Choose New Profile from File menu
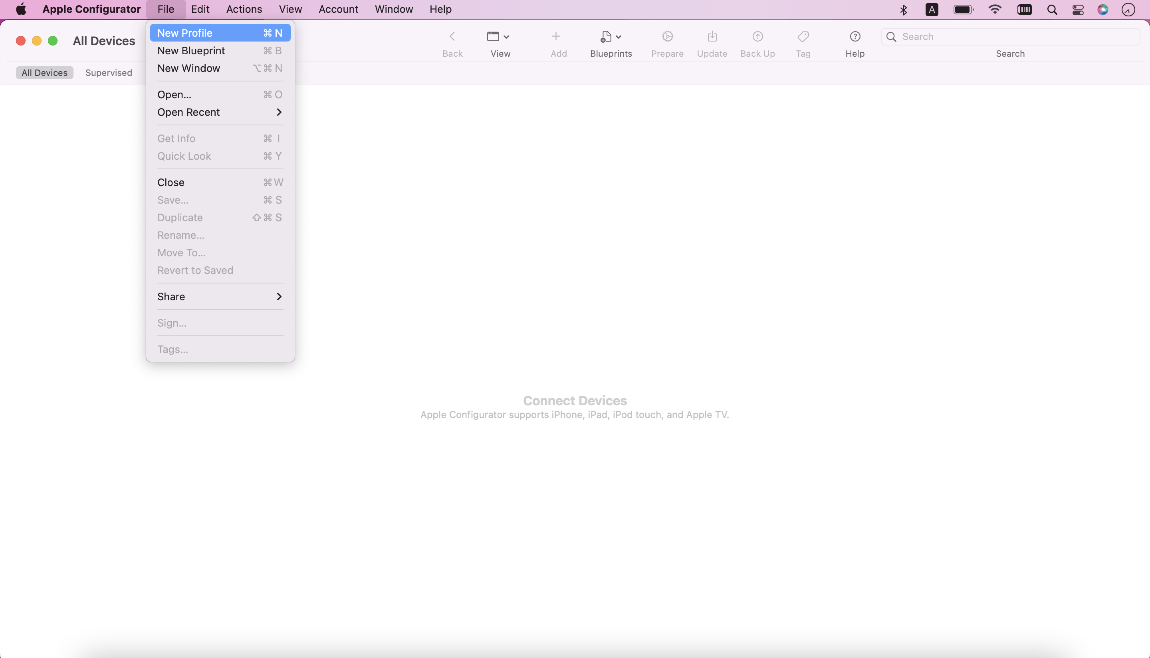 click(219, 33)
